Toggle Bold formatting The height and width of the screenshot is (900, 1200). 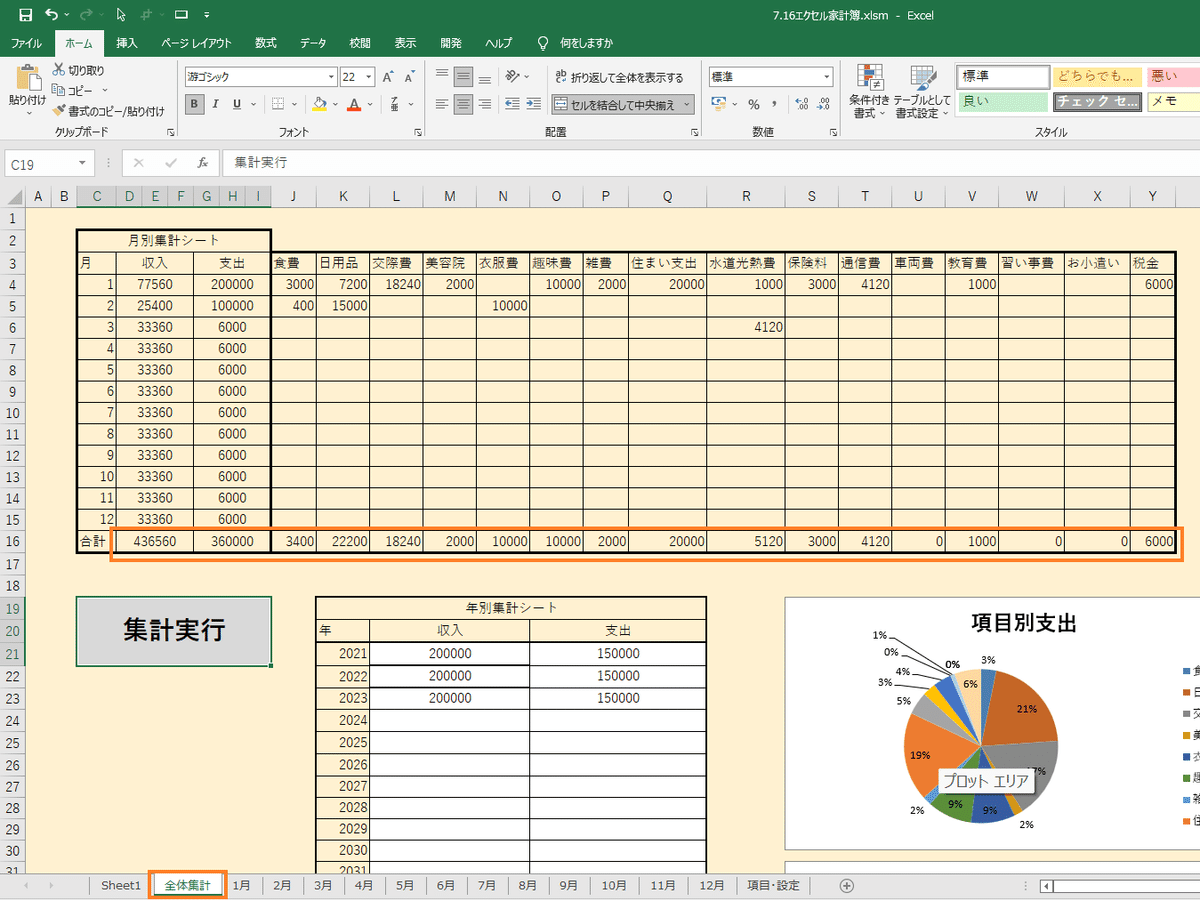pyautogui.click(x=195, y=104)
